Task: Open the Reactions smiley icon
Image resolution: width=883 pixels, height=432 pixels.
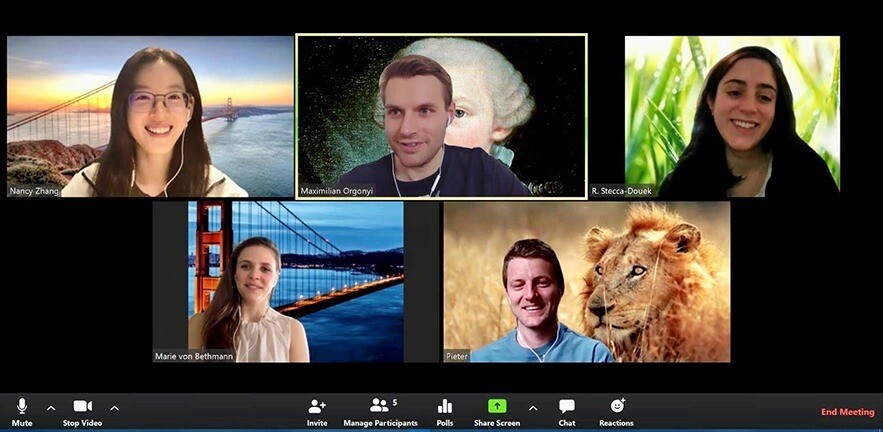Action: pyautogui.click(x=617, y=407)
